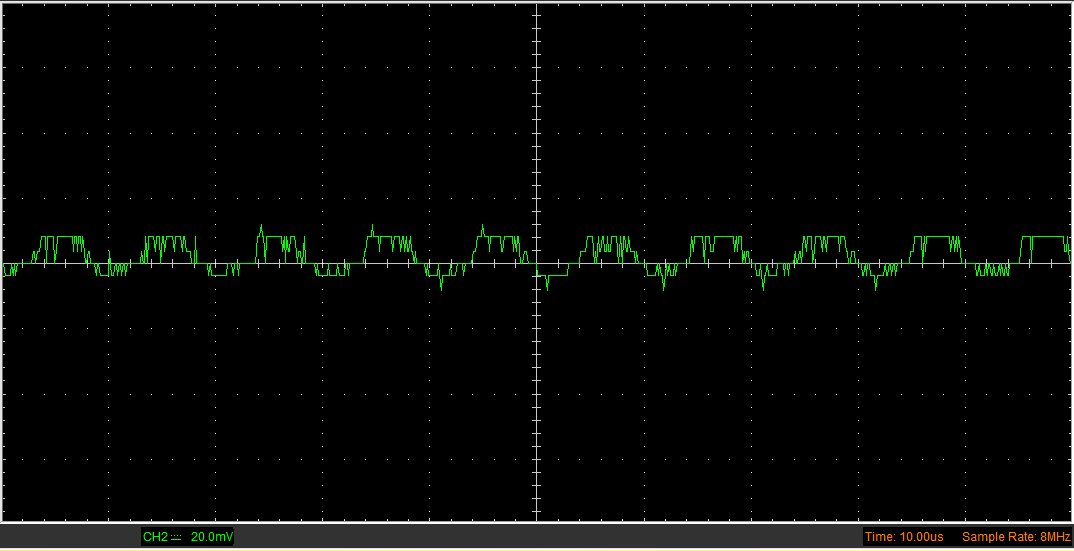The width and height of the screenshot is (1074, 551).
Task: Click the right end of the horizontal center axis
Action: (x=1068, y=264)
